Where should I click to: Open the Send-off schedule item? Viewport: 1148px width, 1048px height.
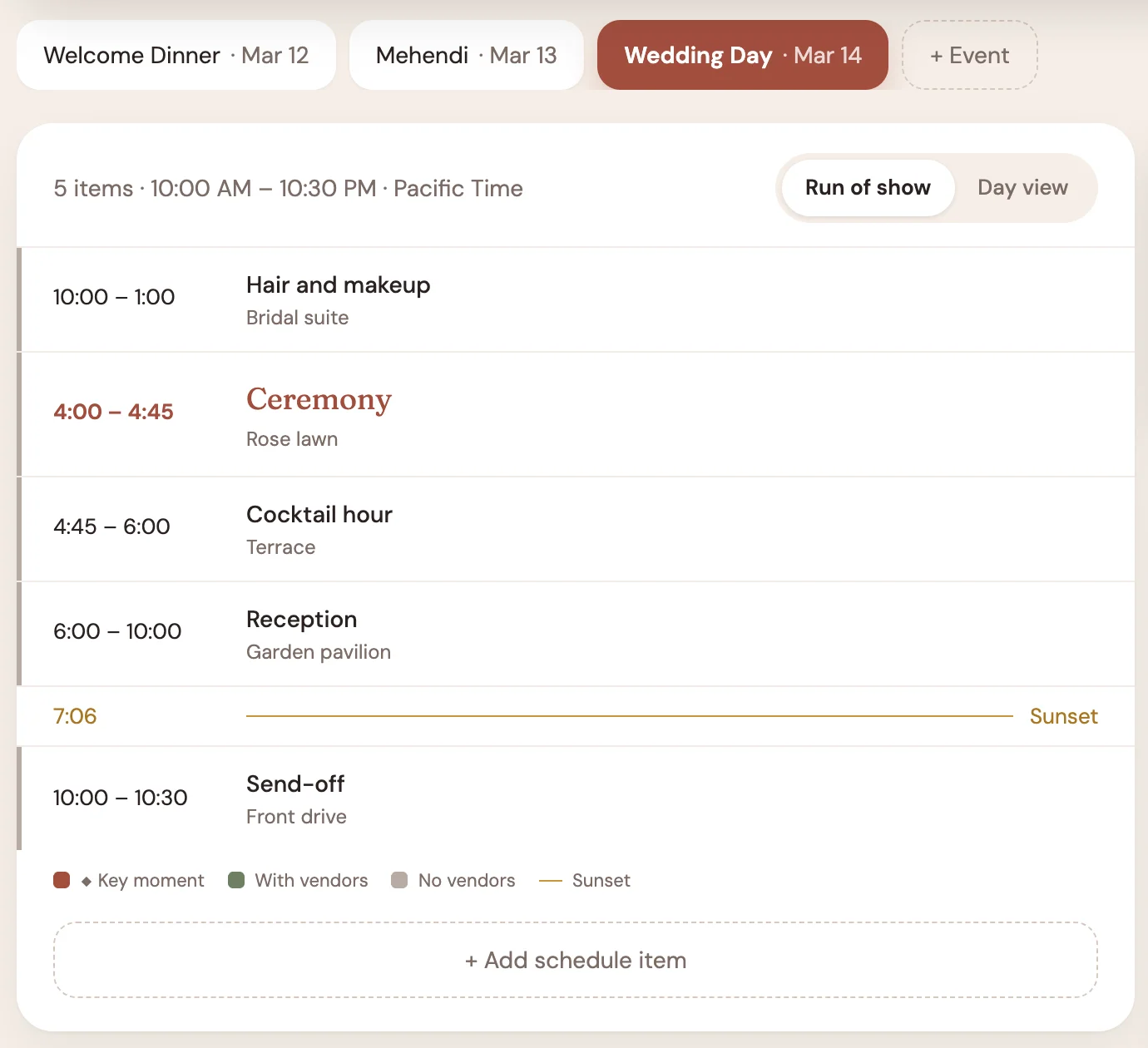(x=576, y=798)
